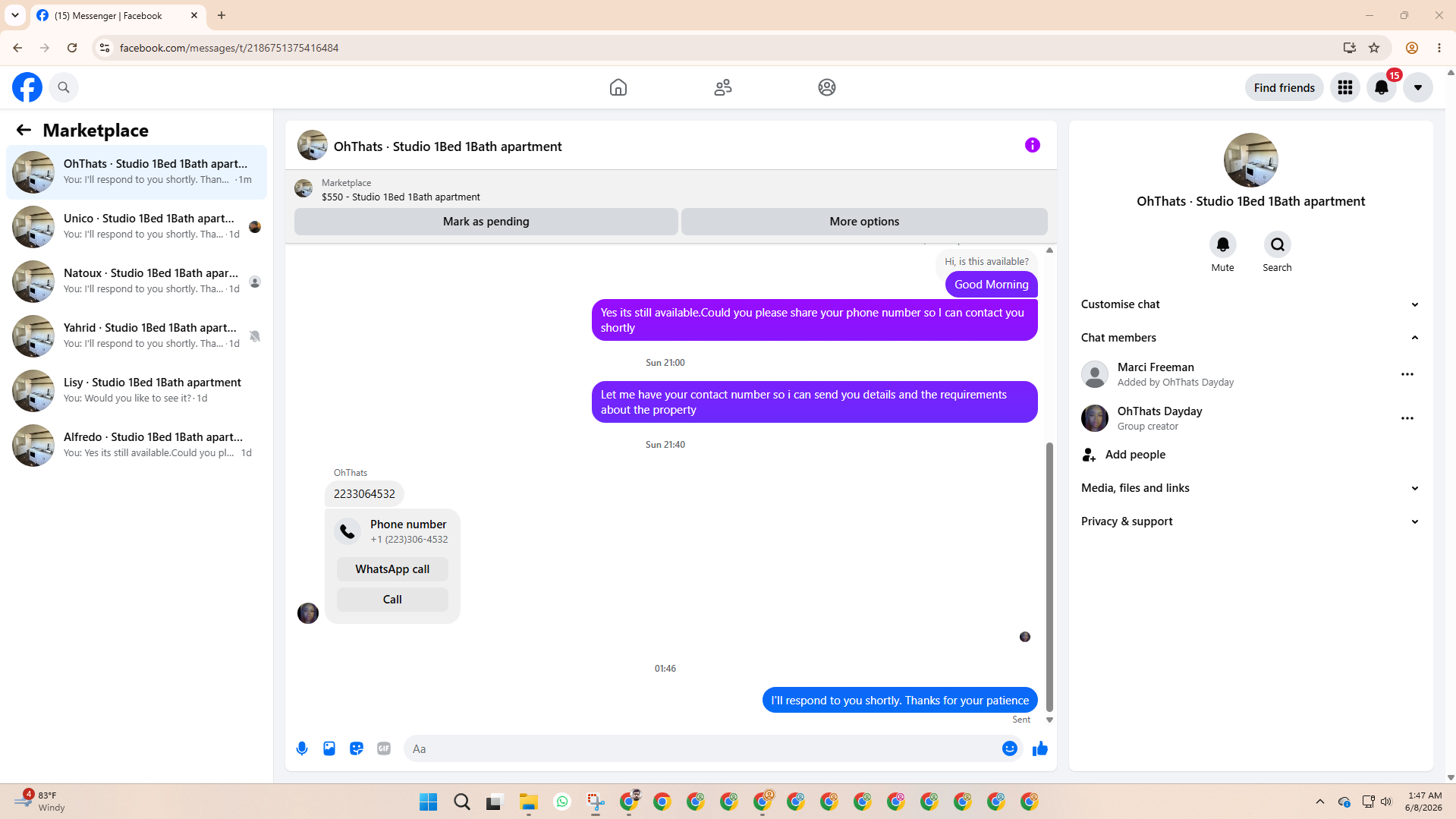Click Marci Freeman member name

click(1156, 367)
